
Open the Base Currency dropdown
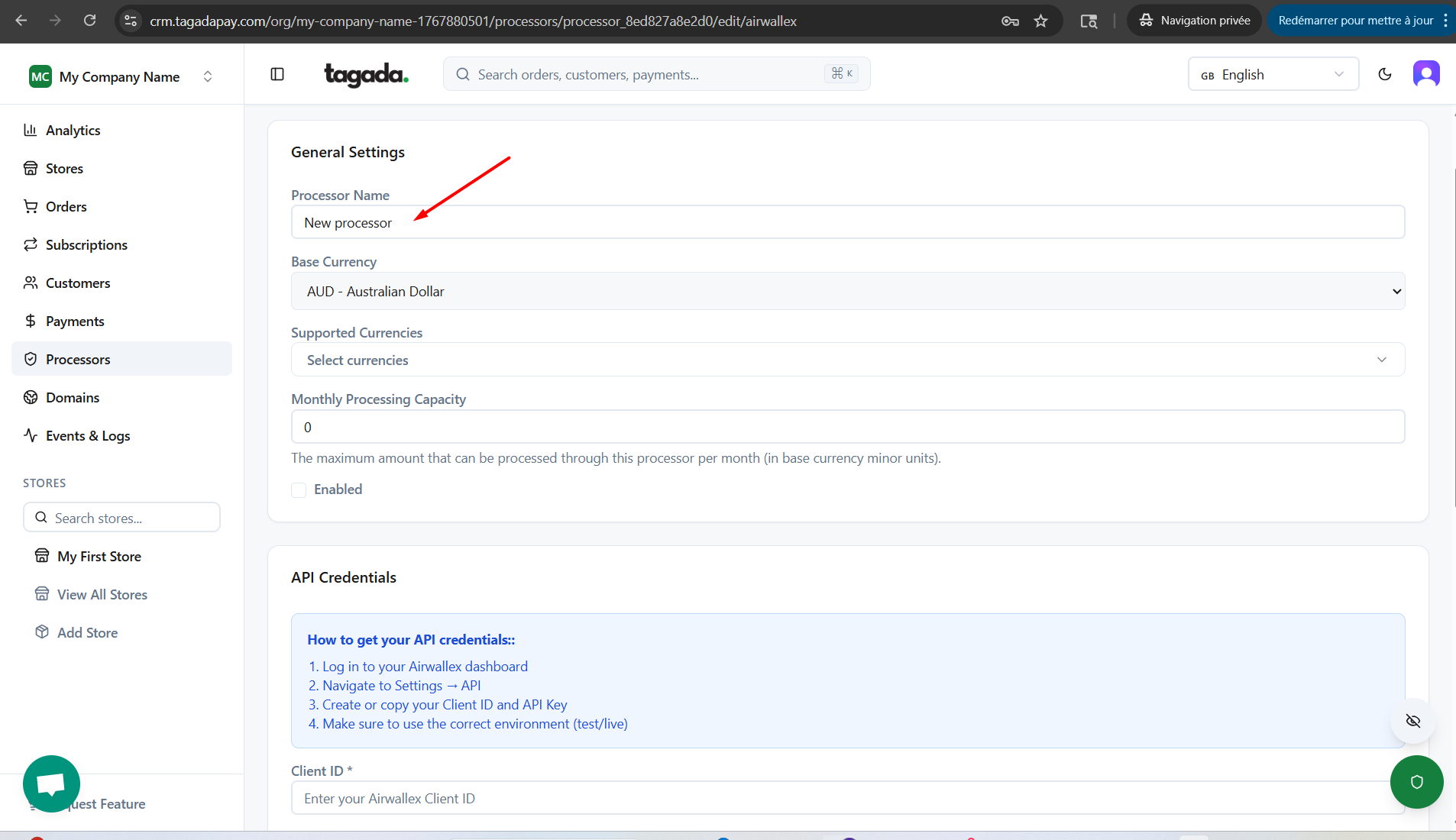point(847,291)
